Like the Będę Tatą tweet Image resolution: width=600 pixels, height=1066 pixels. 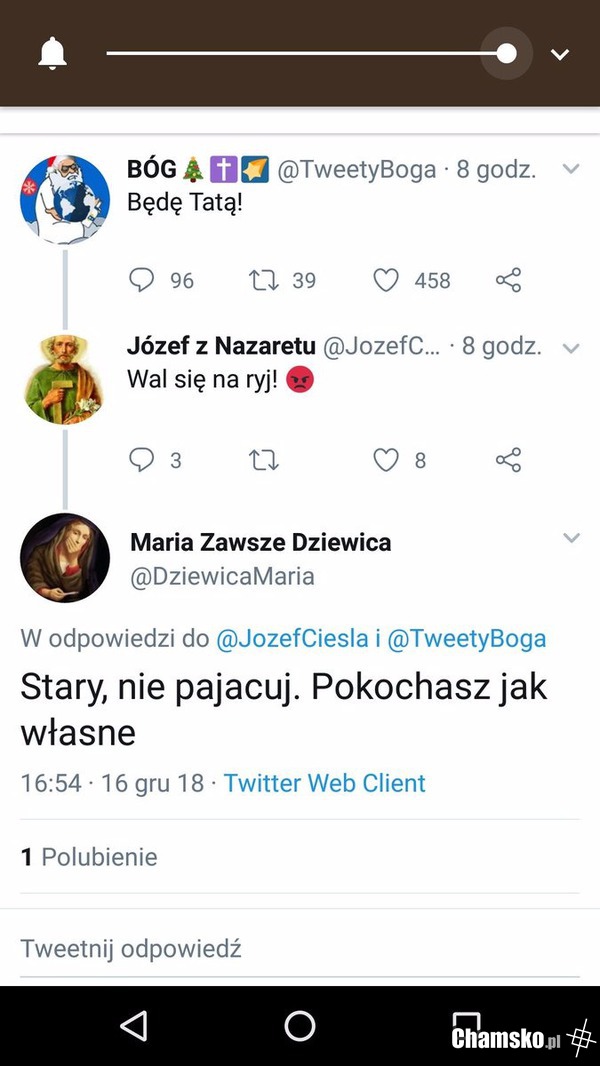point(386,280)
